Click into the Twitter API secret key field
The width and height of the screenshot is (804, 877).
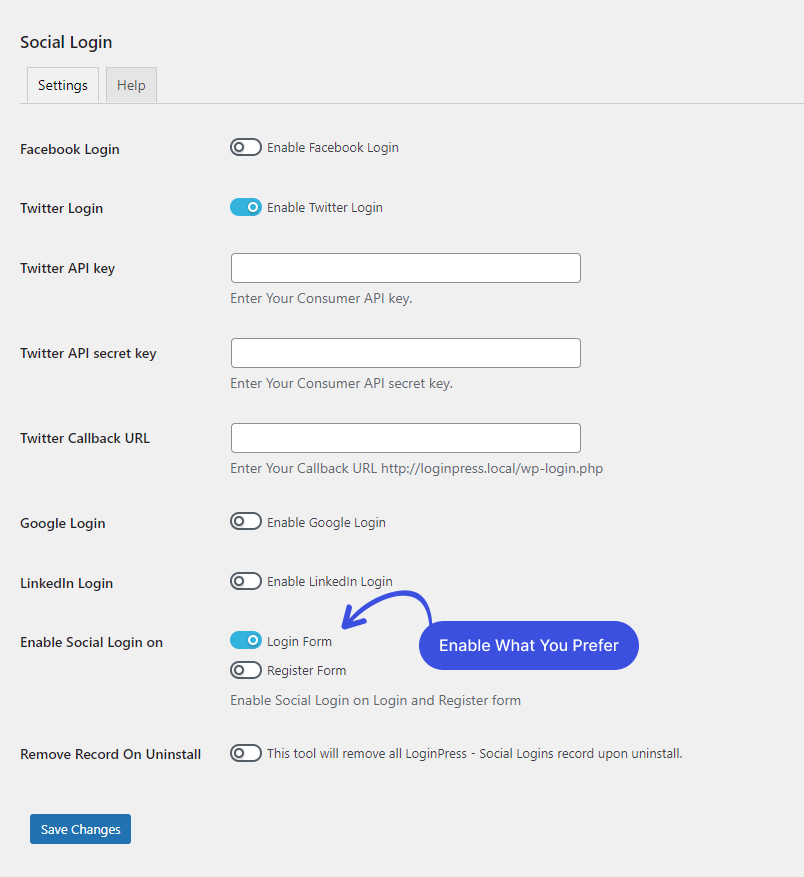[x=406, y=353]
